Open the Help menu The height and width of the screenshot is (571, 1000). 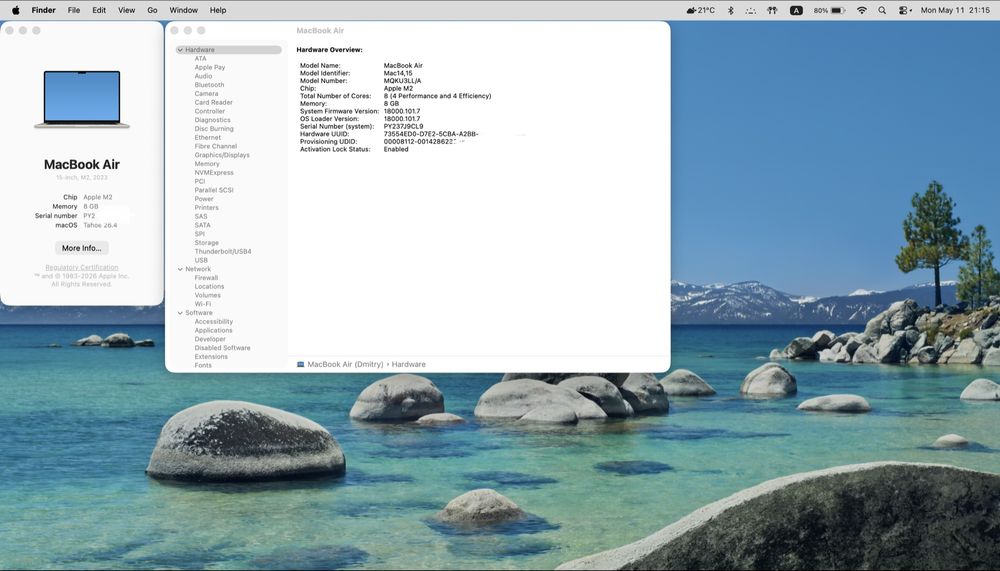point(218,10)
